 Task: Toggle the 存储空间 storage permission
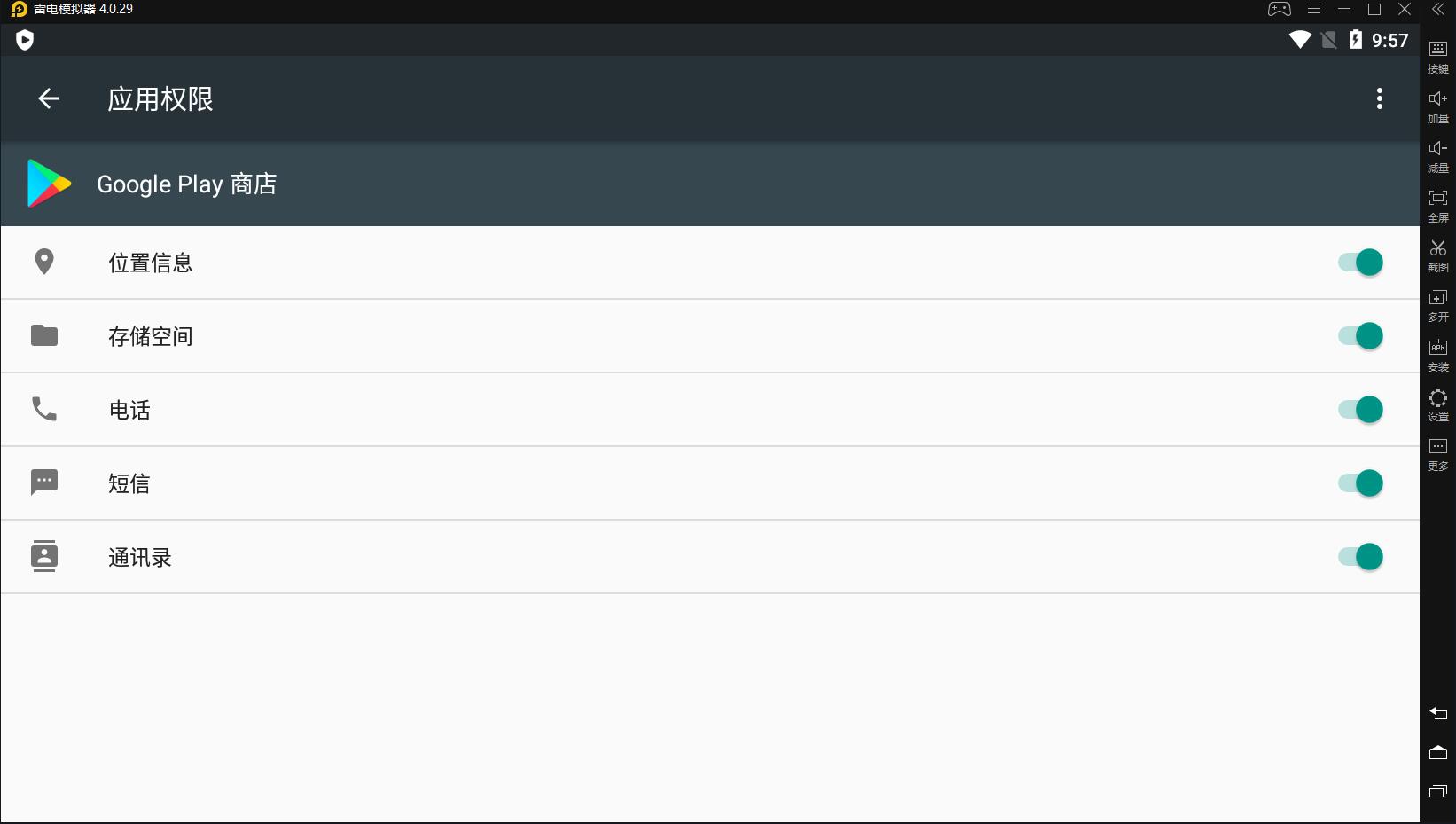1360,336
